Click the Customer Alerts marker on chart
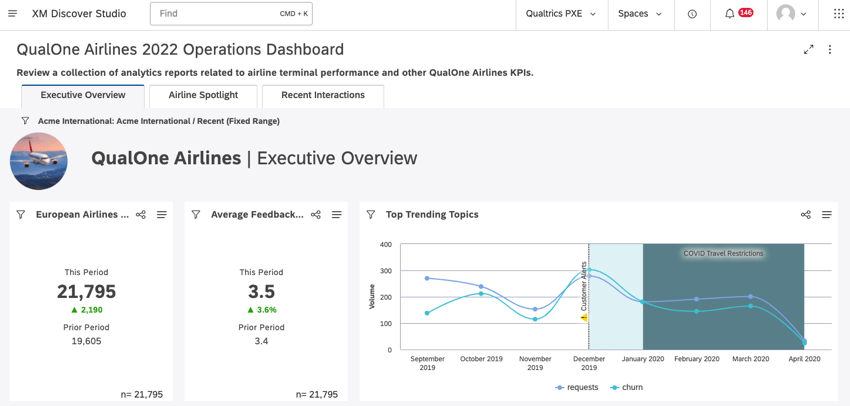Image resolution: width=850 pixels, height=406 pixels. click(585, 318)
